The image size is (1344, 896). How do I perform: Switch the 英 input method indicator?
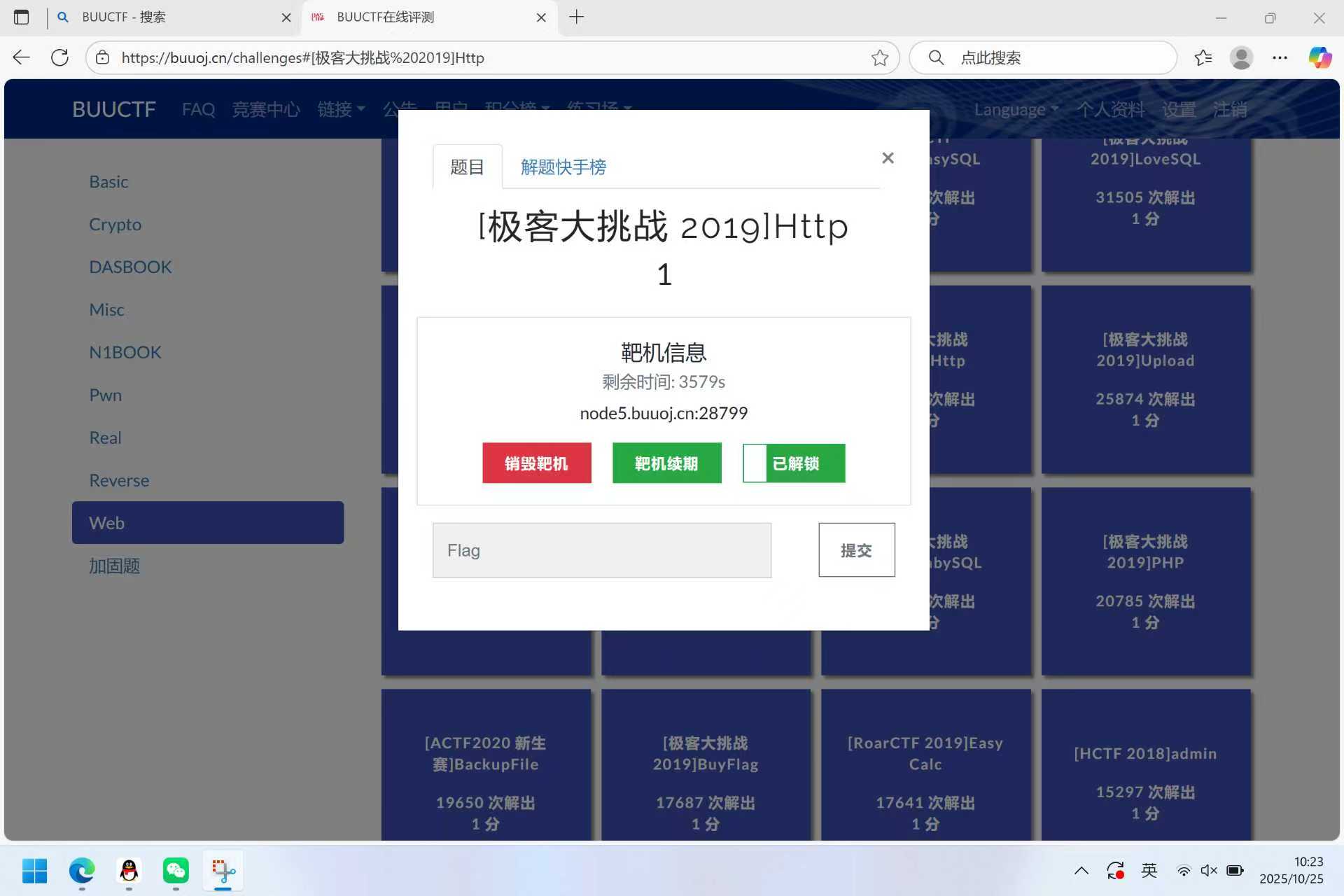[1149, 871]
